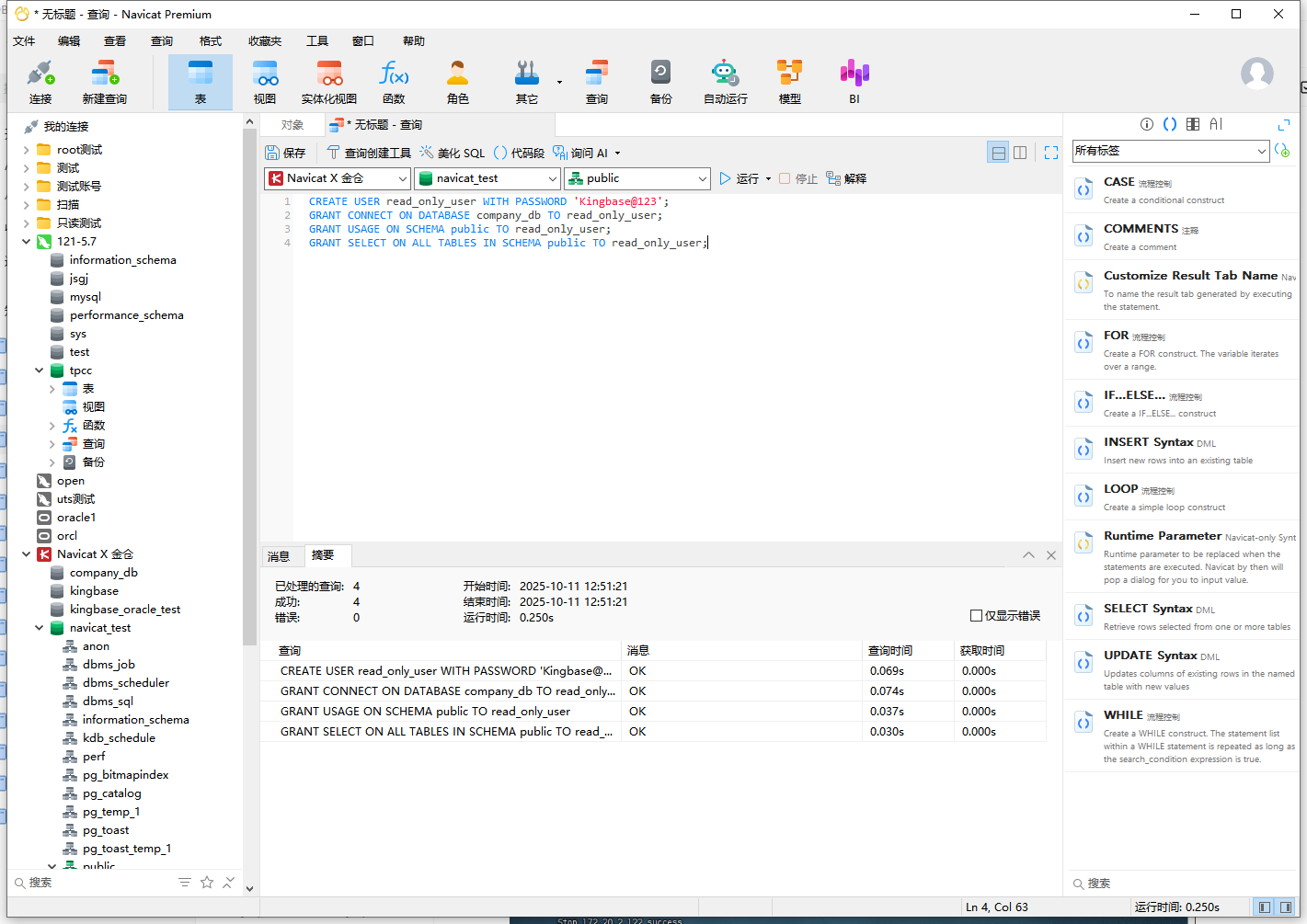Save the query with 保存 button
Viewport: 1307px width, 924px height.
[x=285, y=153]
